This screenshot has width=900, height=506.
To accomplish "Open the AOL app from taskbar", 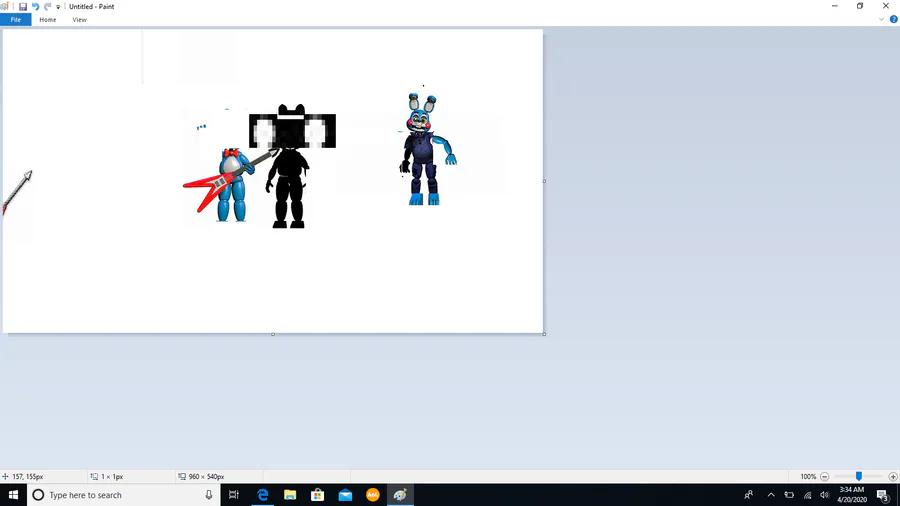I will click(x=373, y=495).
